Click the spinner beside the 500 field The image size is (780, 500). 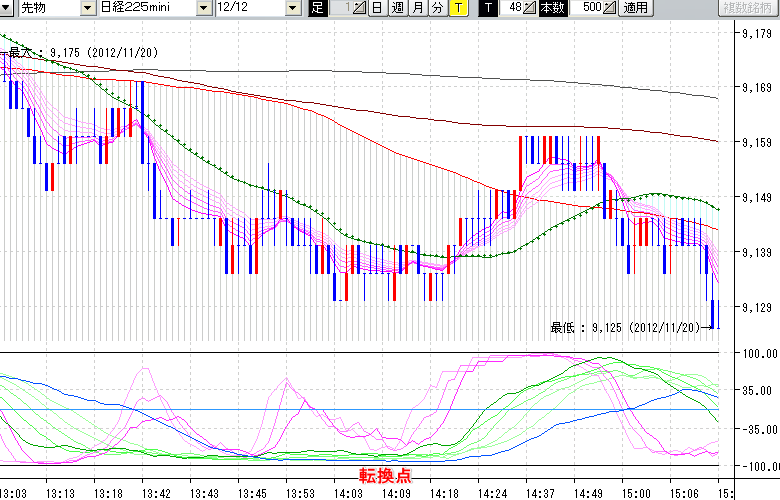point(610,8)
